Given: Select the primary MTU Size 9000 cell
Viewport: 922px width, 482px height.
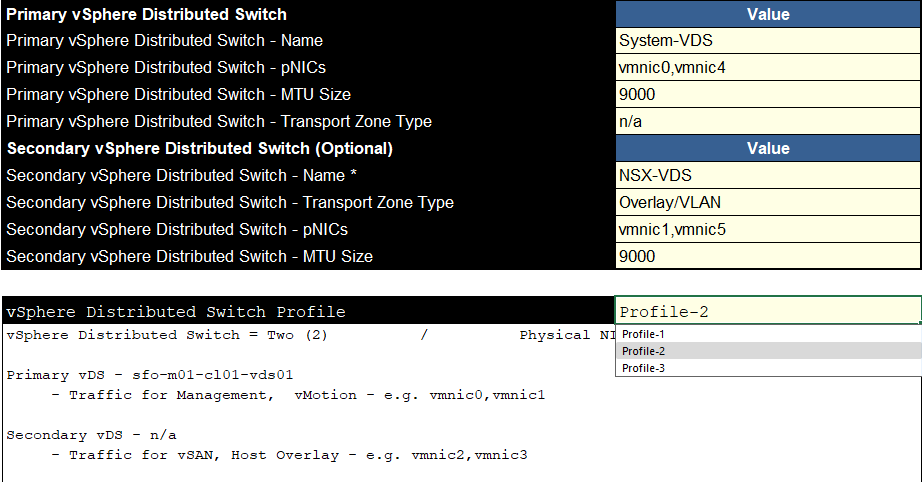Looking at the screenshot, I should pyautogui.click(x=768, y=95).
